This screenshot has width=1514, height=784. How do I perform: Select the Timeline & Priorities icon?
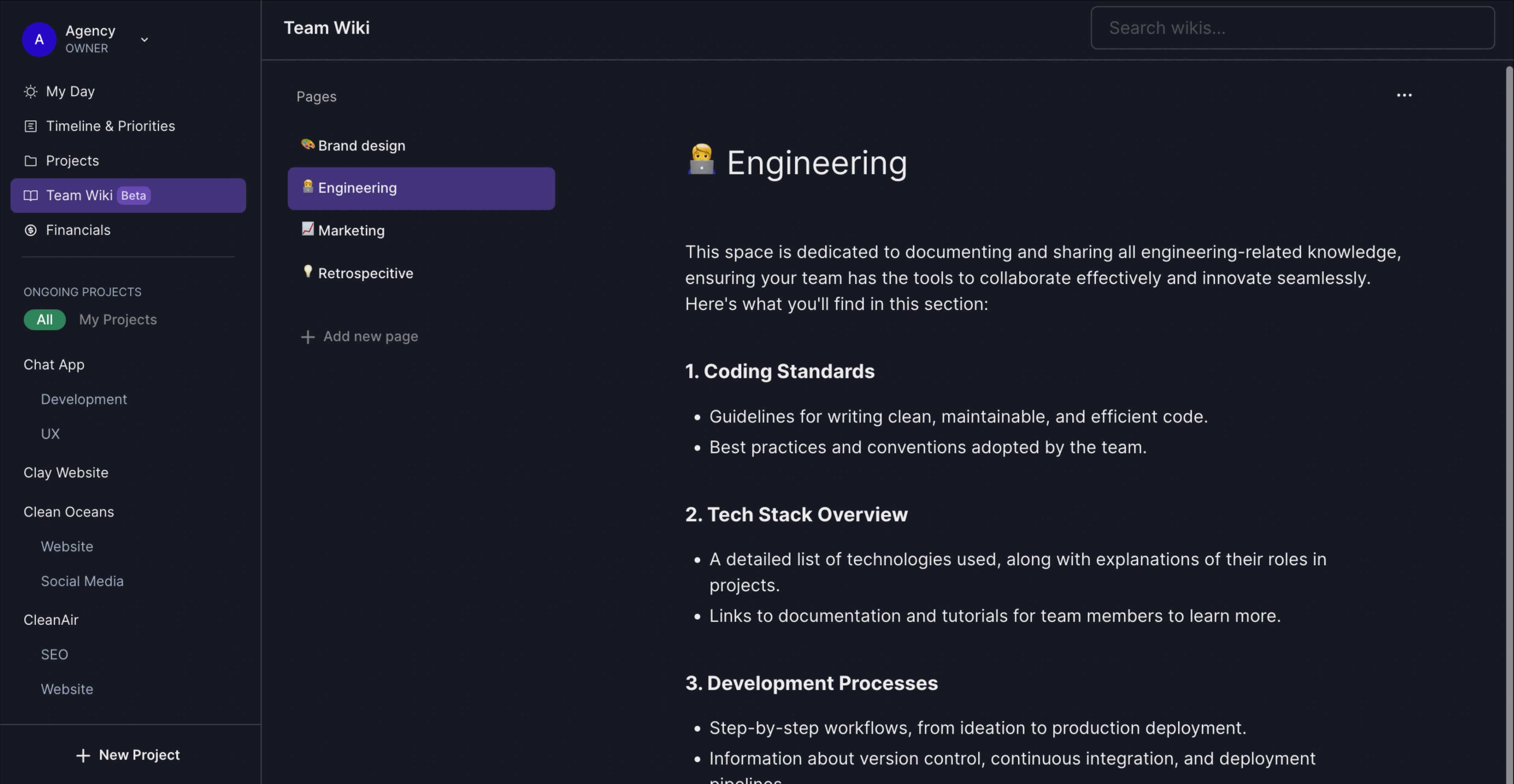(x=31, y=126)
